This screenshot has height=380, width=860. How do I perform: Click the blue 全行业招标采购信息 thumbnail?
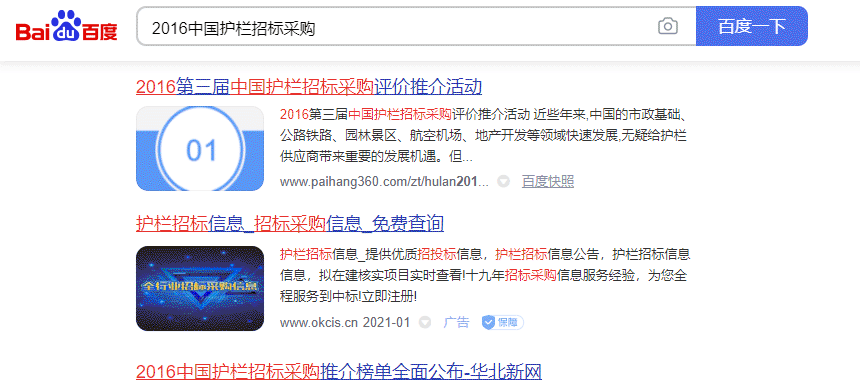click(x=200, y=288)
